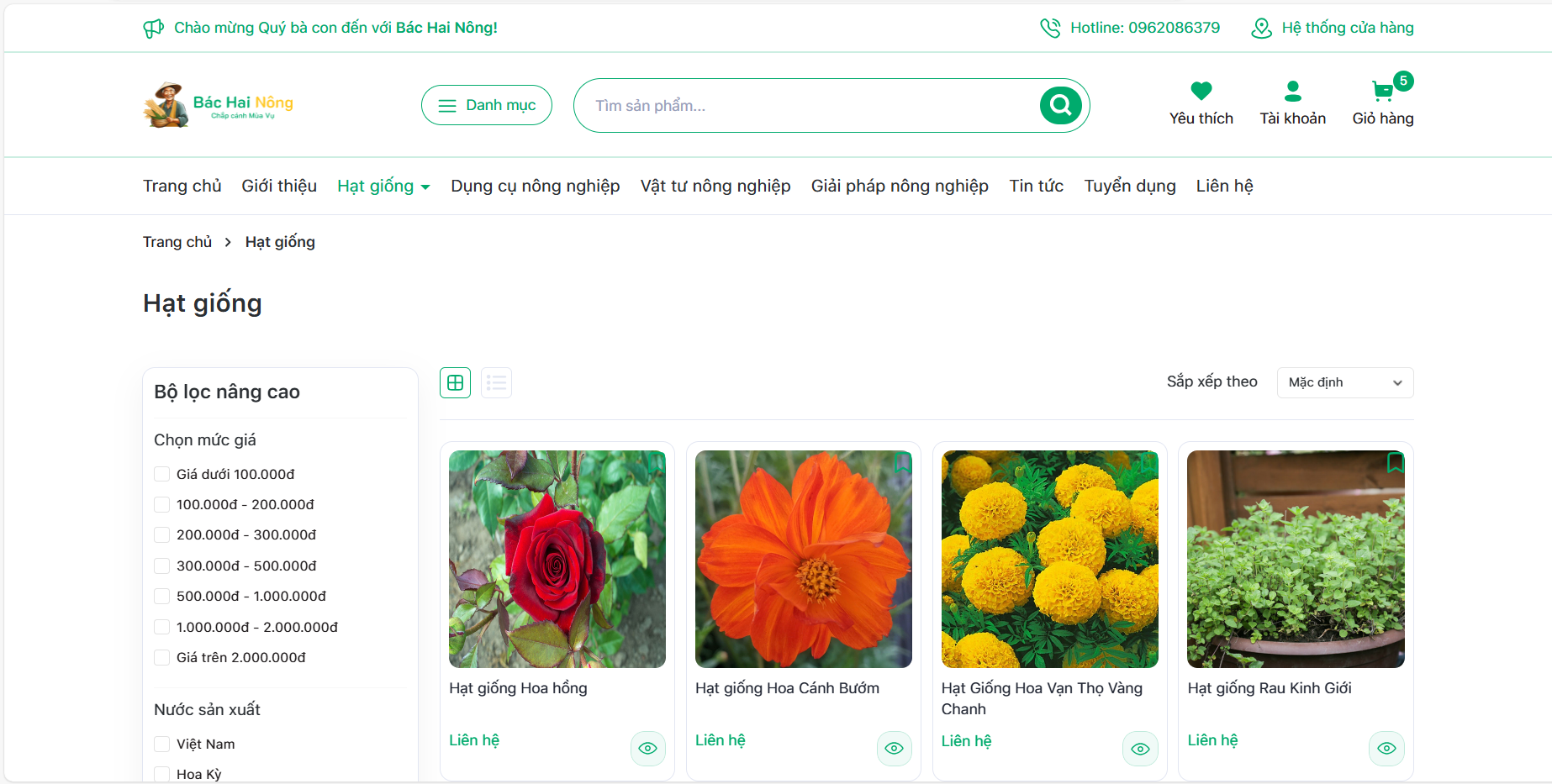Click the megaphone announcement icon
The image size is (1552, 784).
point(153,29)
